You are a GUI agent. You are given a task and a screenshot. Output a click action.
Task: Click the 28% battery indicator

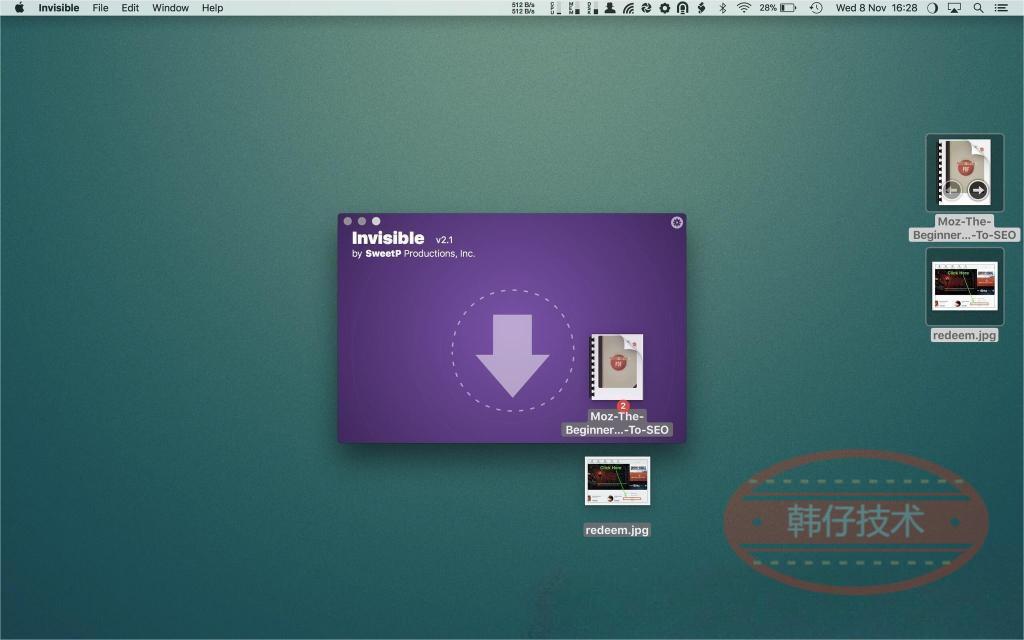pyautogui.click(x=777, y=8)
